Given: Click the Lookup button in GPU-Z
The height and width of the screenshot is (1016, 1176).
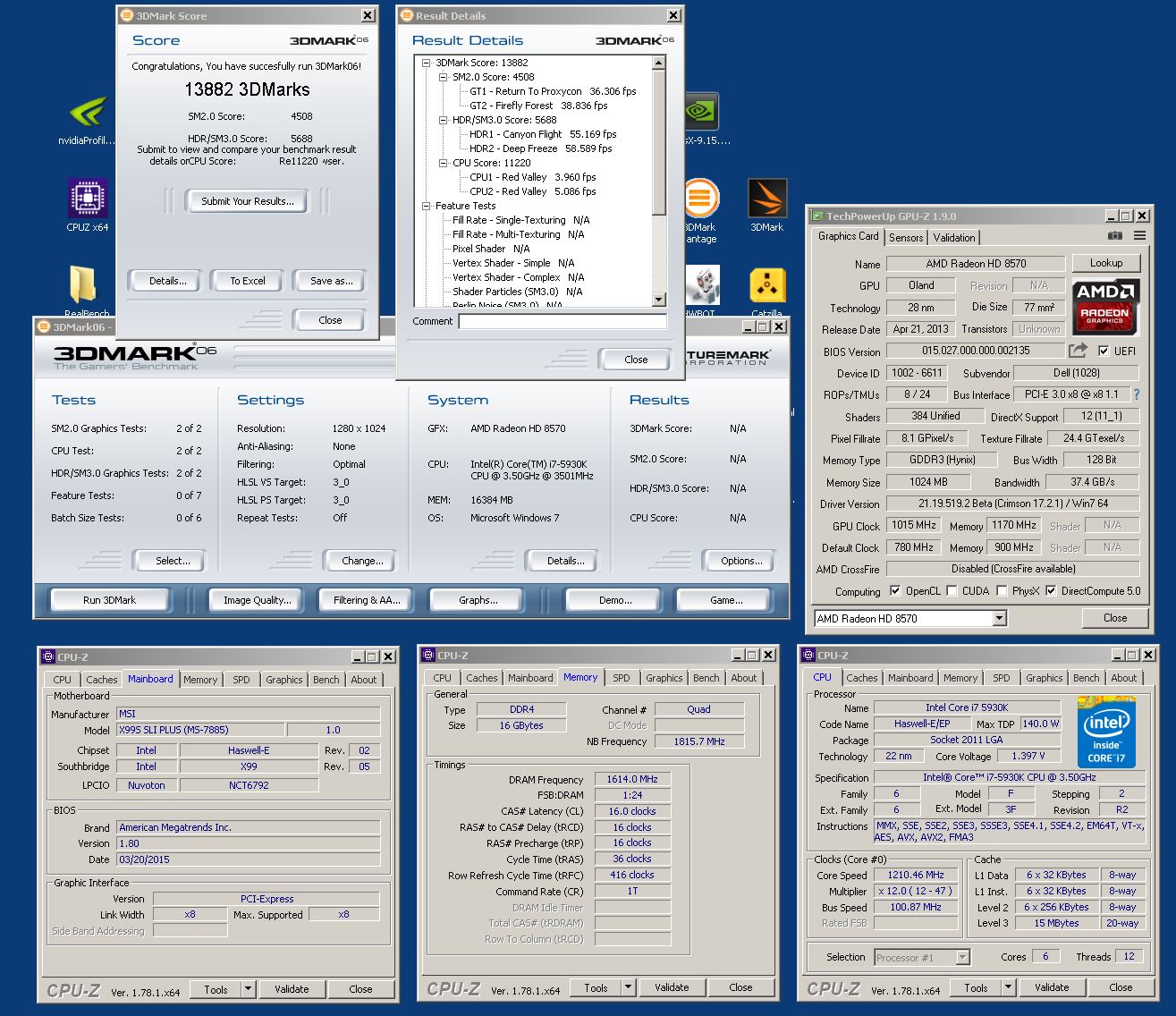Looking at the screenshot, I should [1105, 263].
